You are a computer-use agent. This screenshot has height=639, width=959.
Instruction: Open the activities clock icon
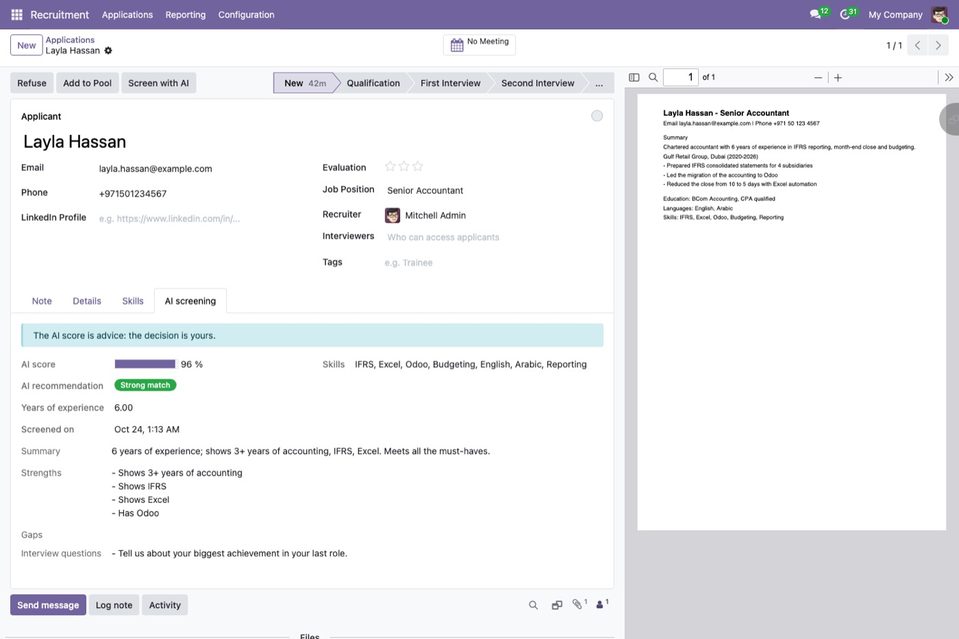[x=845, y=14]
